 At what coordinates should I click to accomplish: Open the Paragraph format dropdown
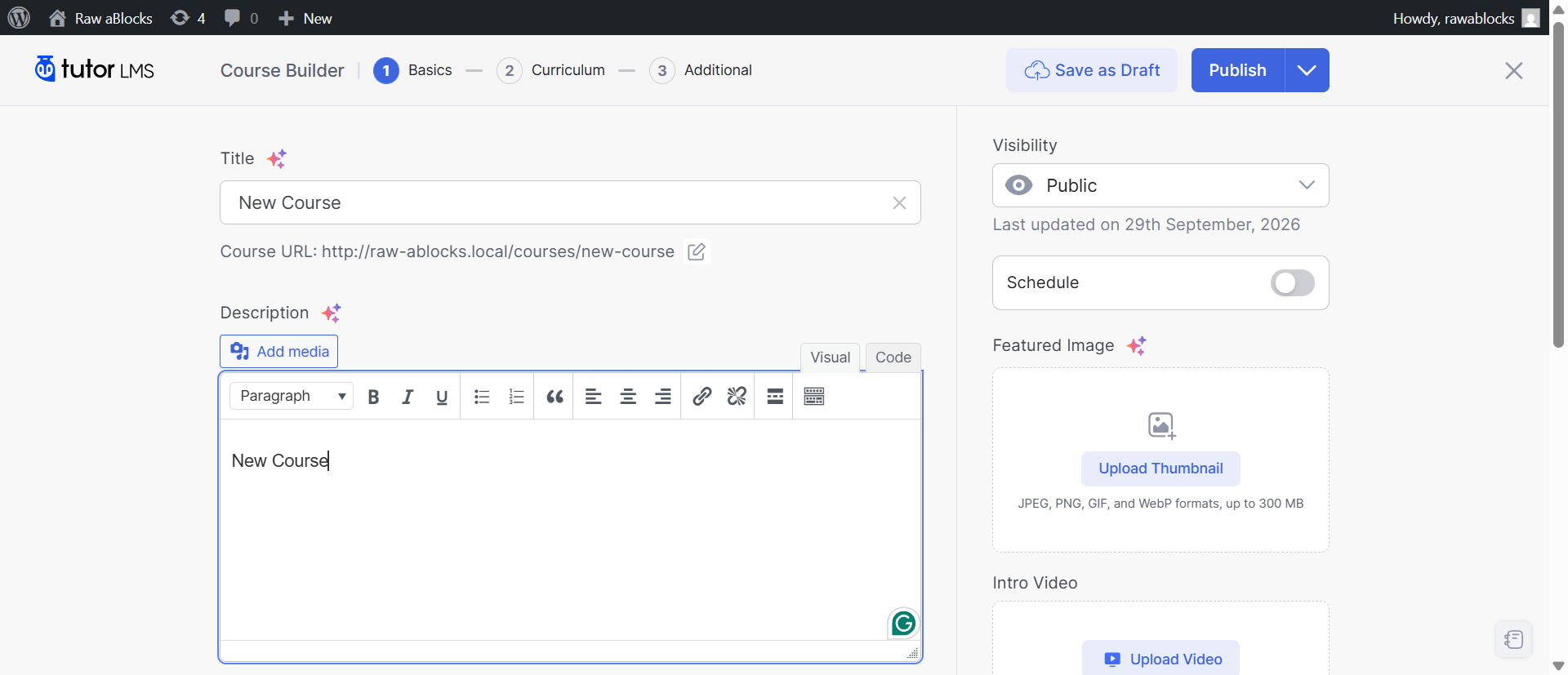[292, 396]
